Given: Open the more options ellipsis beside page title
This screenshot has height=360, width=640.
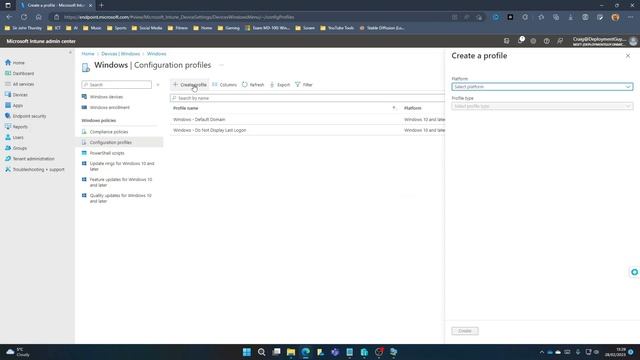Looking at the screenshot, I should pyautogui.click(x=221, y=65).
